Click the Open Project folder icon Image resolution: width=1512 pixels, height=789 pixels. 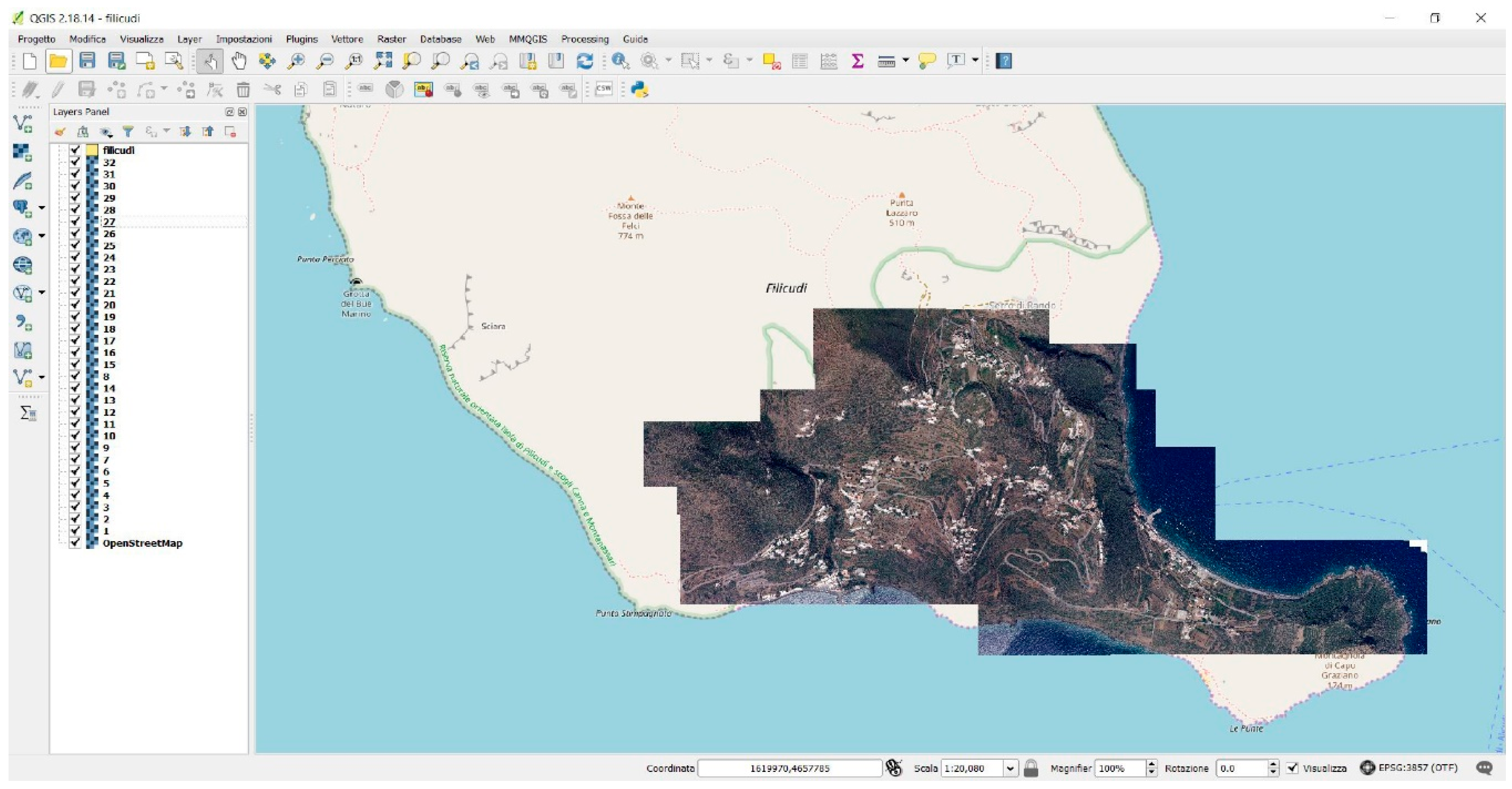(58, 61)
